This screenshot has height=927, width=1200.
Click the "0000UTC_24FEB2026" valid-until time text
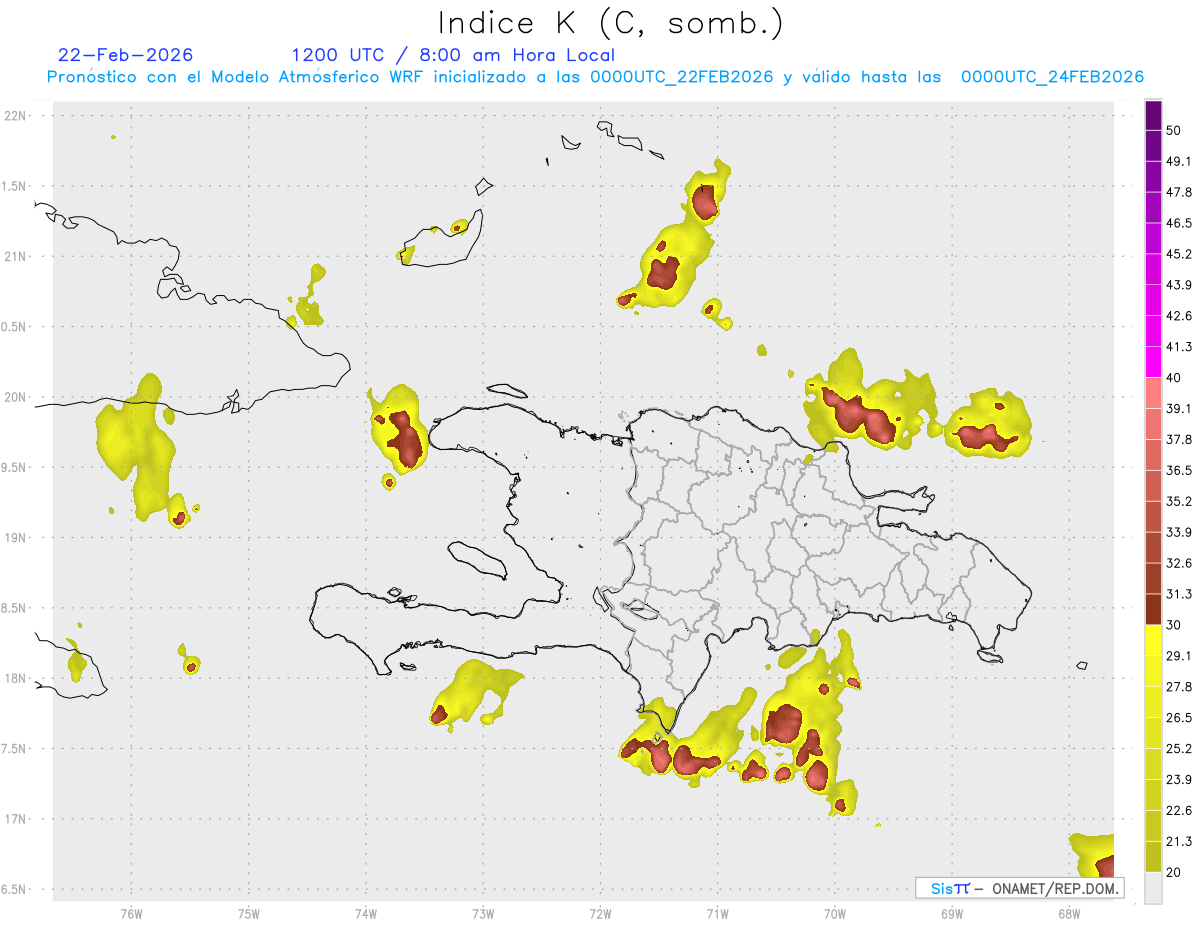[x=1052, y=77]
